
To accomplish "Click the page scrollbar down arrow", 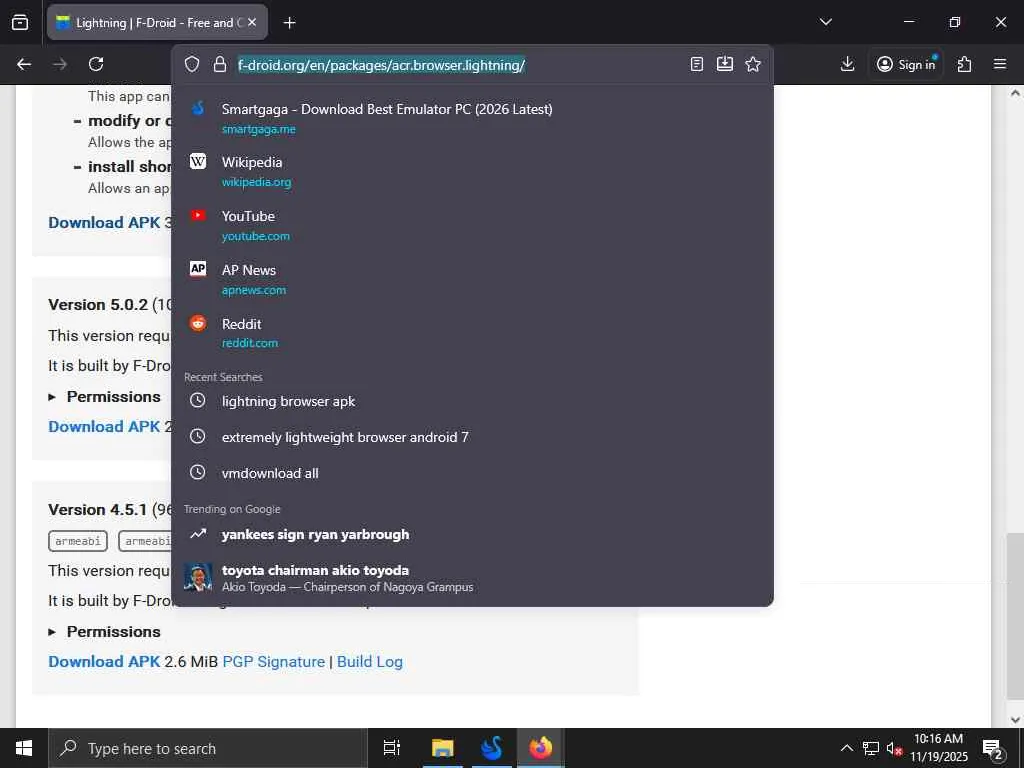I will (x=1015, y=720).
